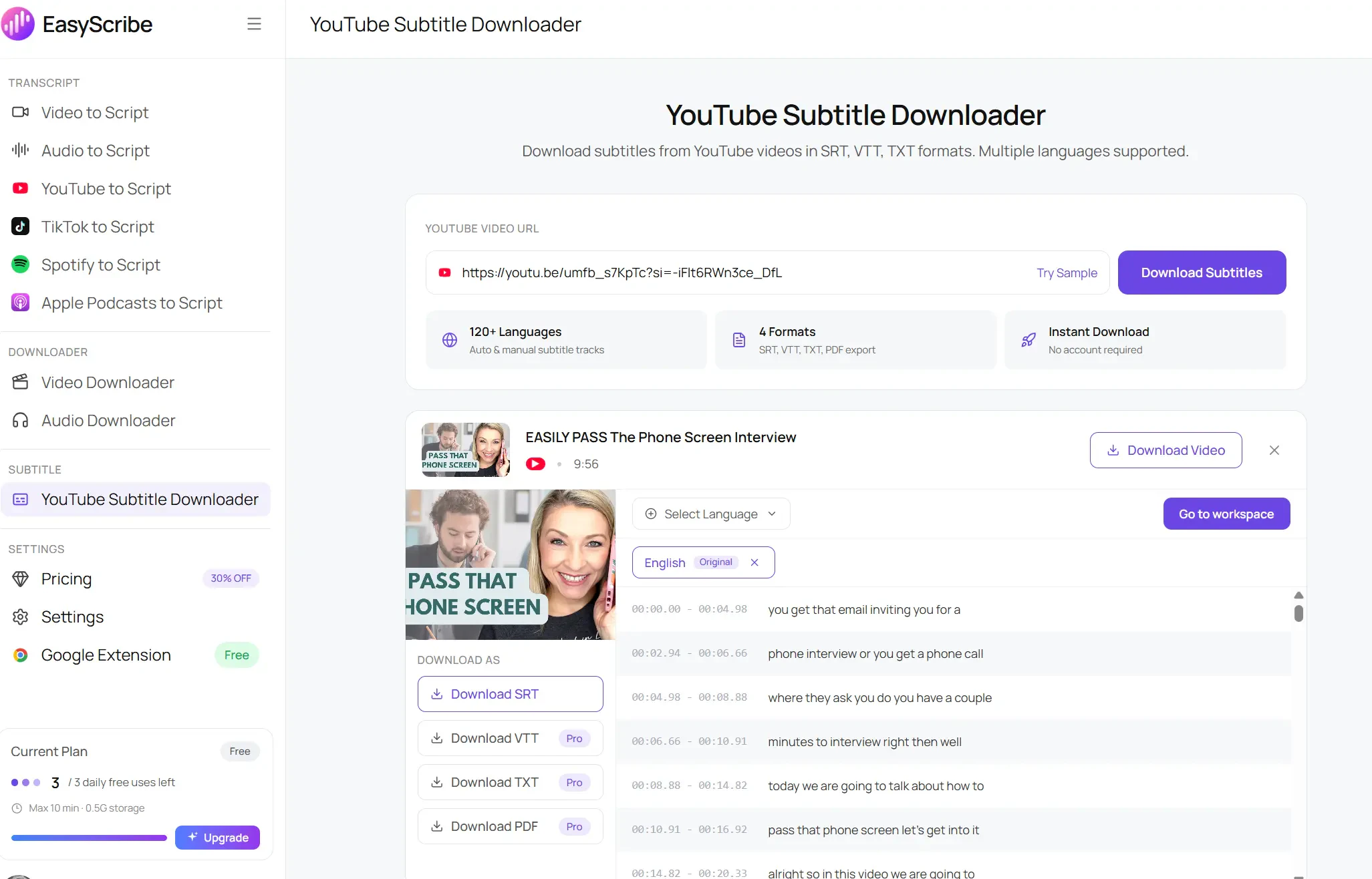Click the Video Downloader clapperboard icon

(x=21, y=382)
